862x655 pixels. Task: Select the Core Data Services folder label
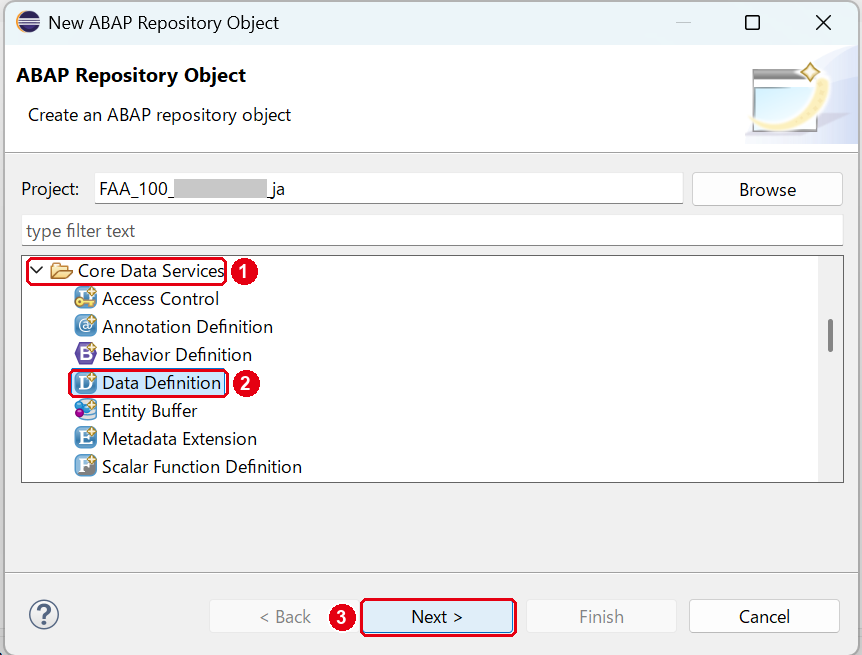pos(151,271)
